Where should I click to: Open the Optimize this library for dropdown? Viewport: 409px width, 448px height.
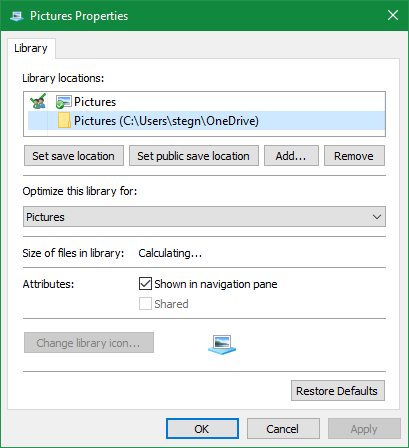pos(204,217)
